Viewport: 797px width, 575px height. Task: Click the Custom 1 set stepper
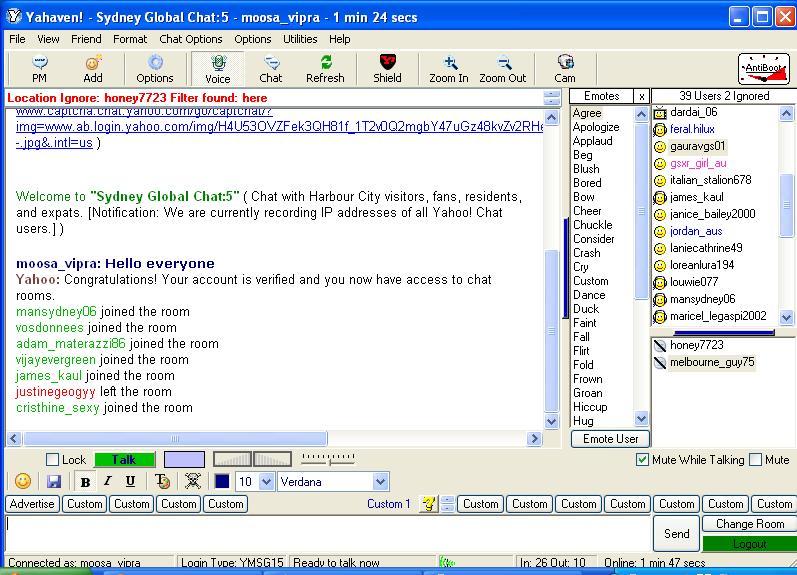tap(447, 504)
